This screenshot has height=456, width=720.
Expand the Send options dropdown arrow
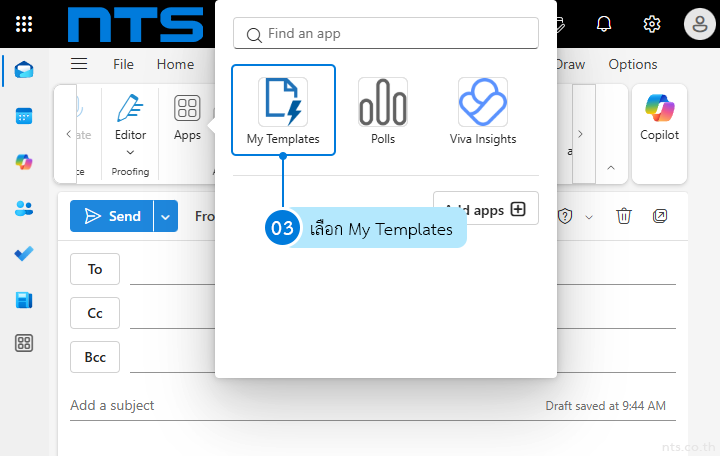pos(165,216)
